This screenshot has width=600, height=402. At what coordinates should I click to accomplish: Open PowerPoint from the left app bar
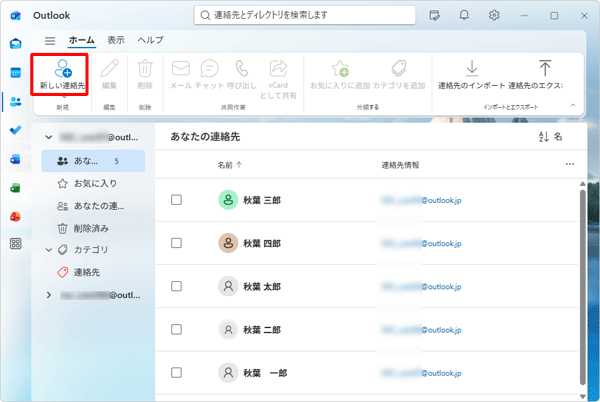coord(16,216)
